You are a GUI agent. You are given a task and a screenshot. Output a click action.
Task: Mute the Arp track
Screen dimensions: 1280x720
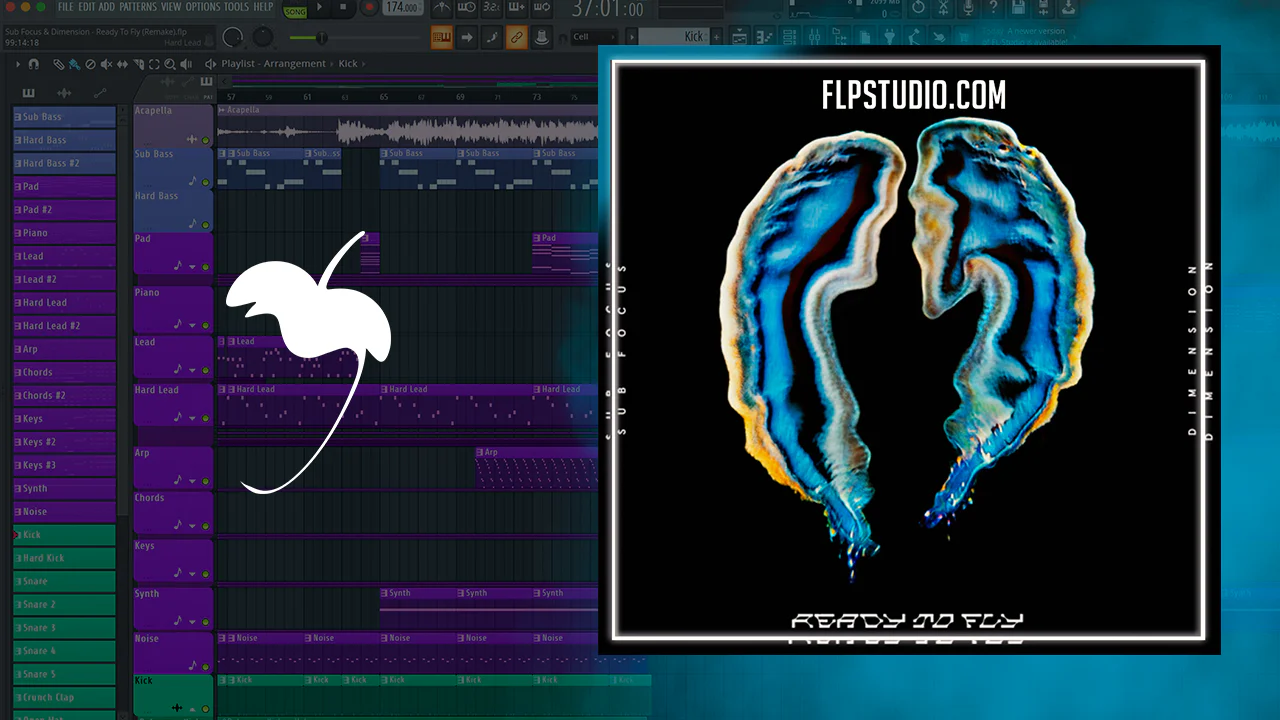pyautogui.click(x=206, y=479)
